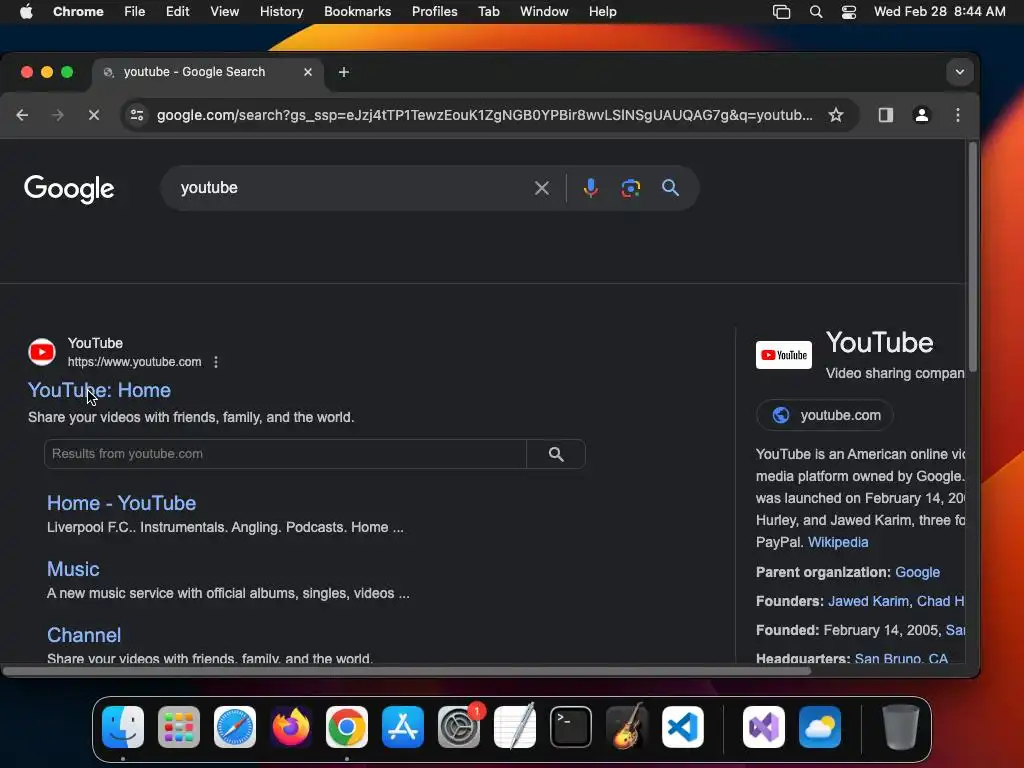Image resolution: width=1024 pixels, height=768 pixels.
Task: Open Home - YouTube sitelink
Action: [121, 503]
